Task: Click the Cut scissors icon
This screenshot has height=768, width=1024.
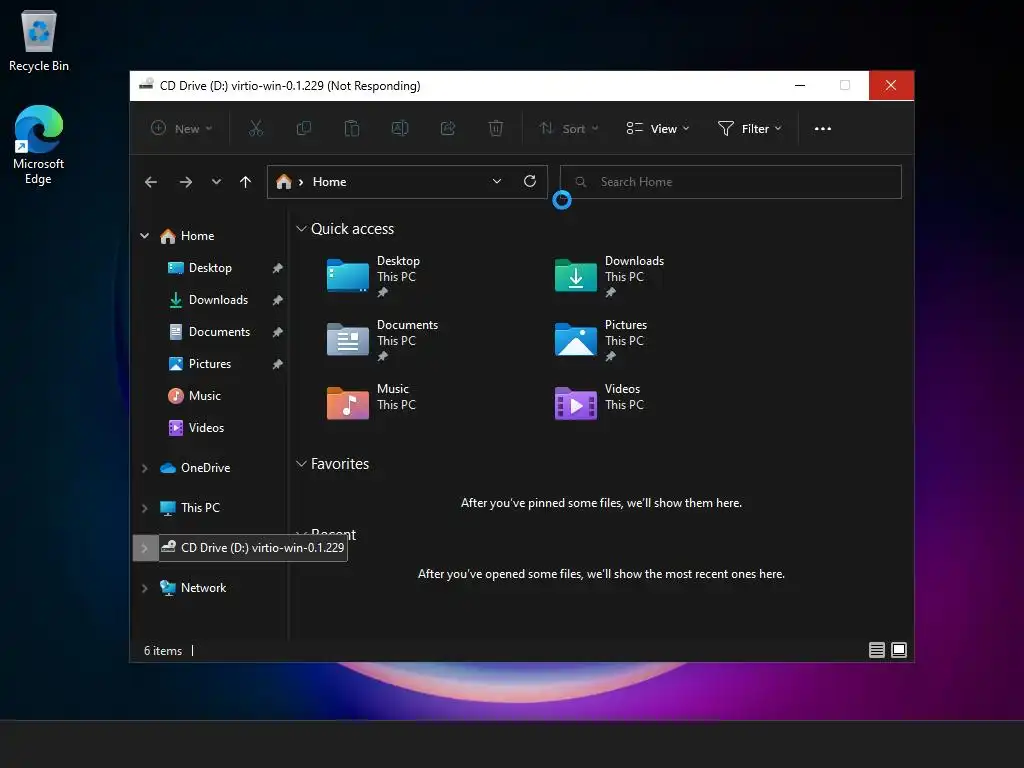Action: [x=256, y=129]
